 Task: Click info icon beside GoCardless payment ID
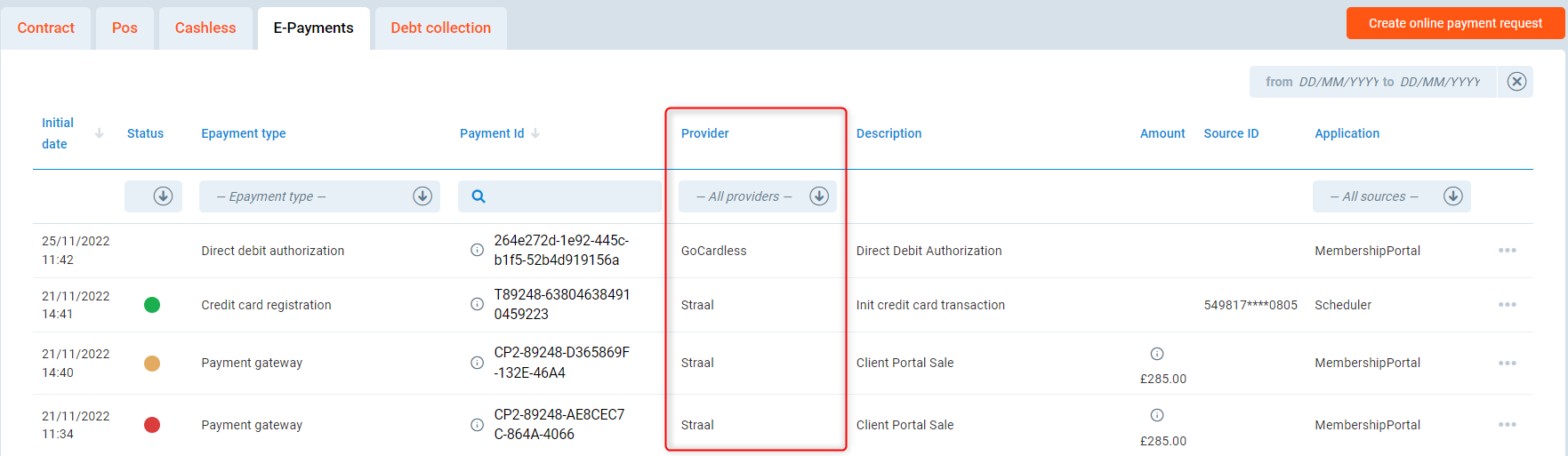[477, 250]
